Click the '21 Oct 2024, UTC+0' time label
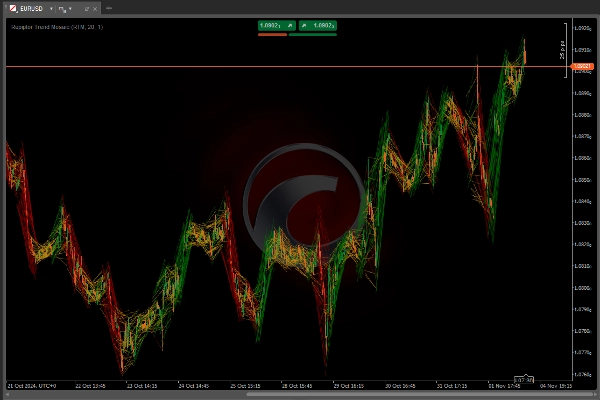This screenshot has height=400, width=600. [x=32, y=386]
